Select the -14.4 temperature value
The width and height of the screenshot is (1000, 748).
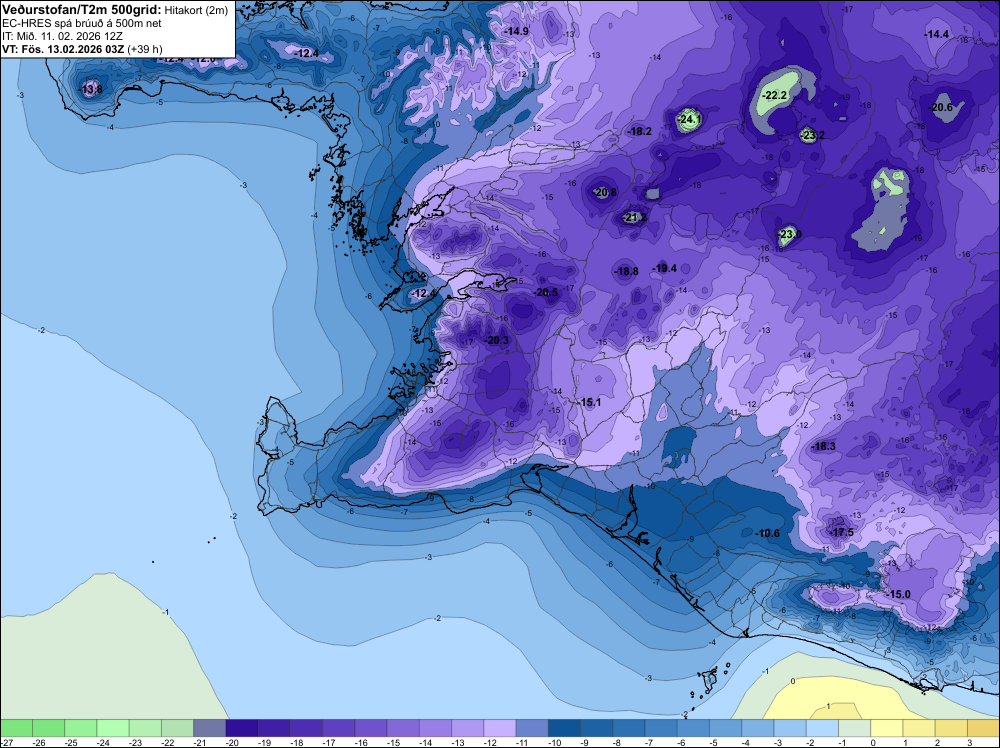coord(937,35)
